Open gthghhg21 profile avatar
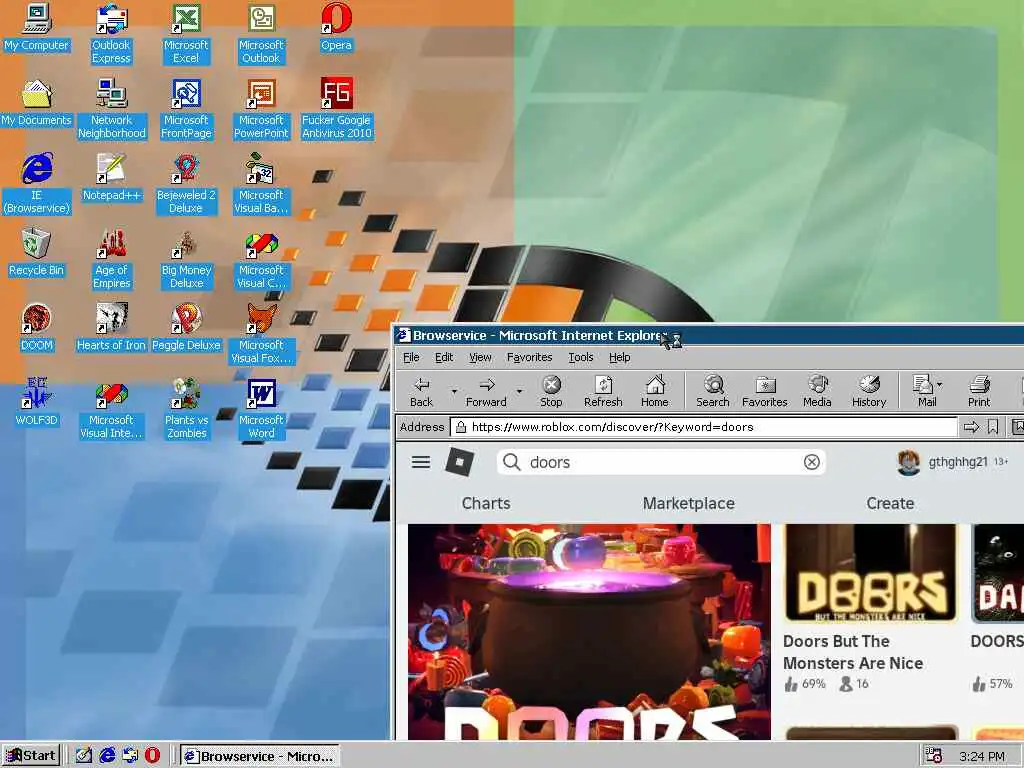The height and width of the screenshot is (768, 1024). (908, 462)
